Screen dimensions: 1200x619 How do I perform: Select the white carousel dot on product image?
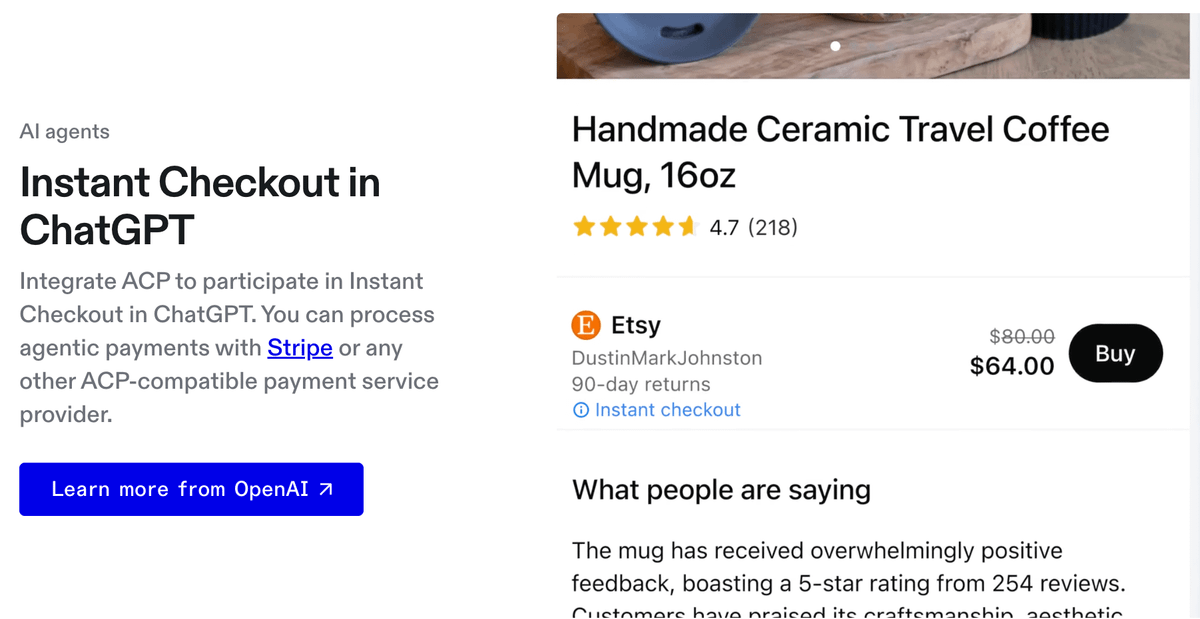coord(836,46)
